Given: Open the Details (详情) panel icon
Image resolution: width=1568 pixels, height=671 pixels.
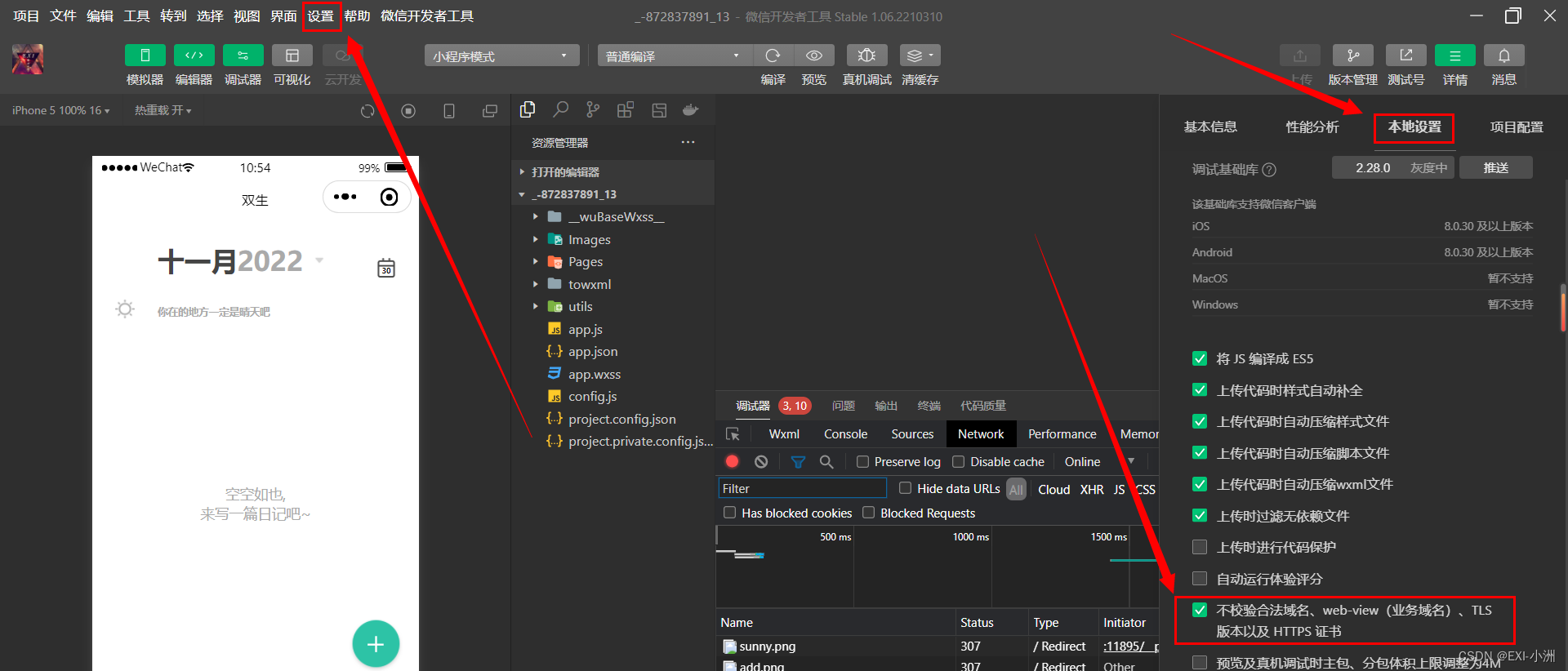Looking at the screenshot, I should (1455, 56).
